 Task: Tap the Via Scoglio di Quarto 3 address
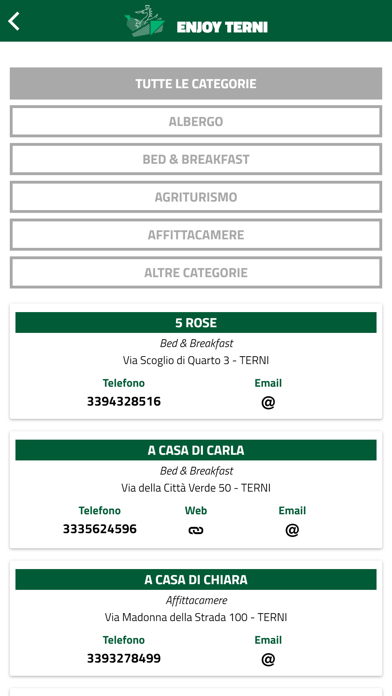coord(196,360)
